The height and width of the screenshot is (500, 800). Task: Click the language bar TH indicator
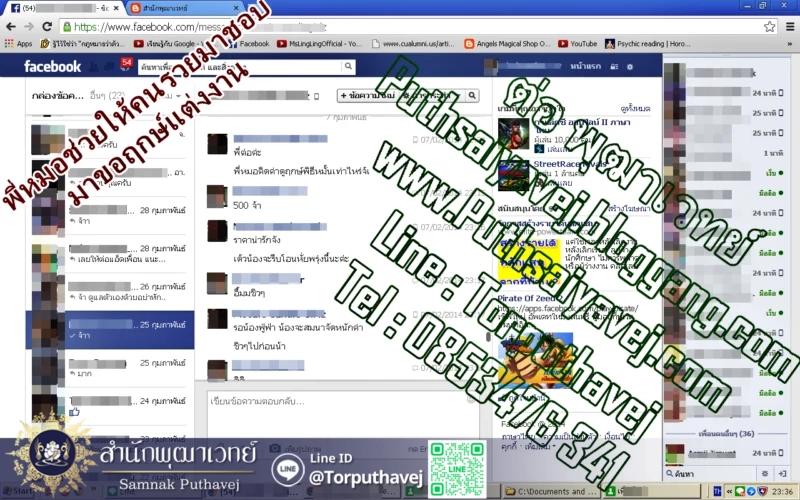[717, 491]
